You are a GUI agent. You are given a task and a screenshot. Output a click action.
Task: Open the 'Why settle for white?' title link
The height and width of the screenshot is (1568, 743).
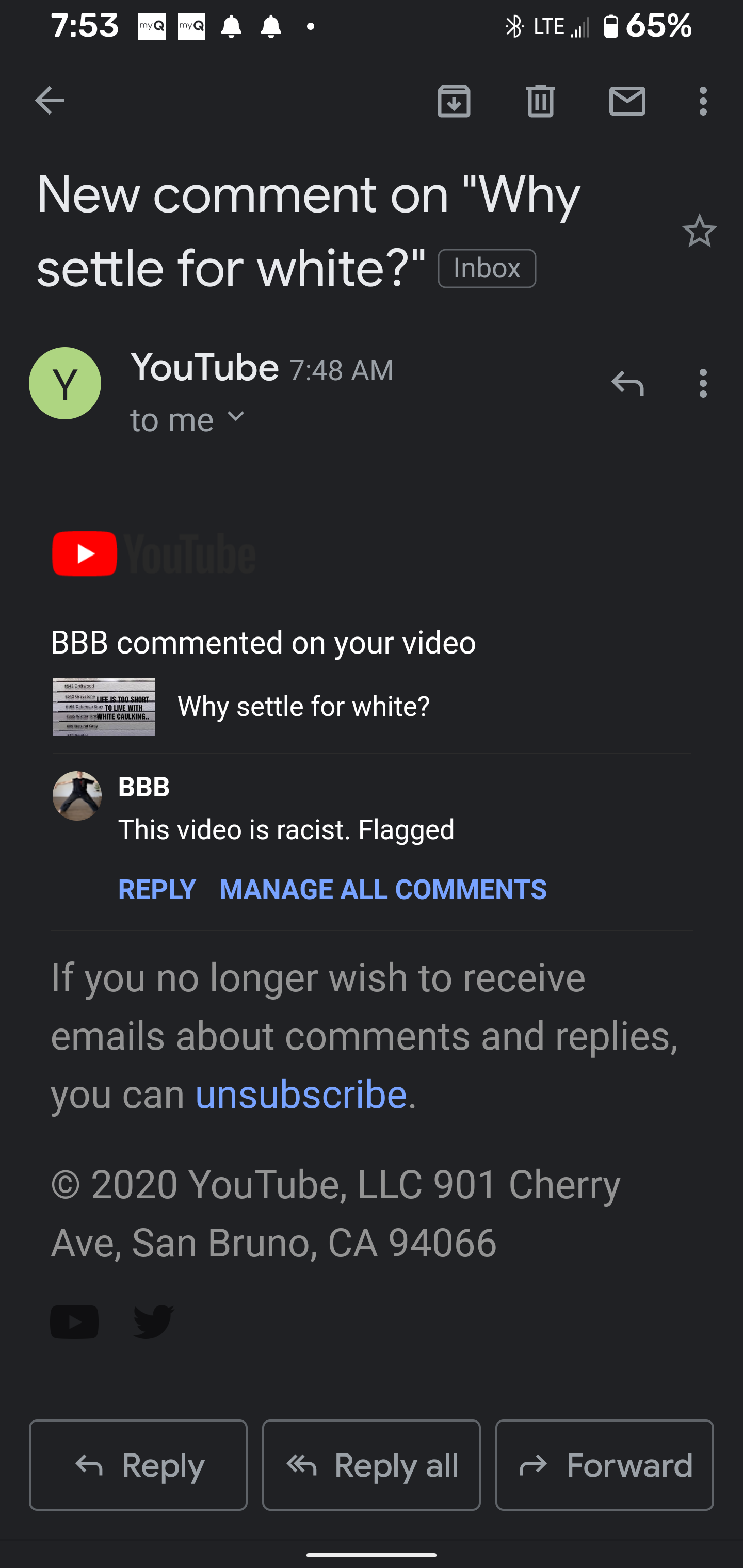tap(304, 706)
